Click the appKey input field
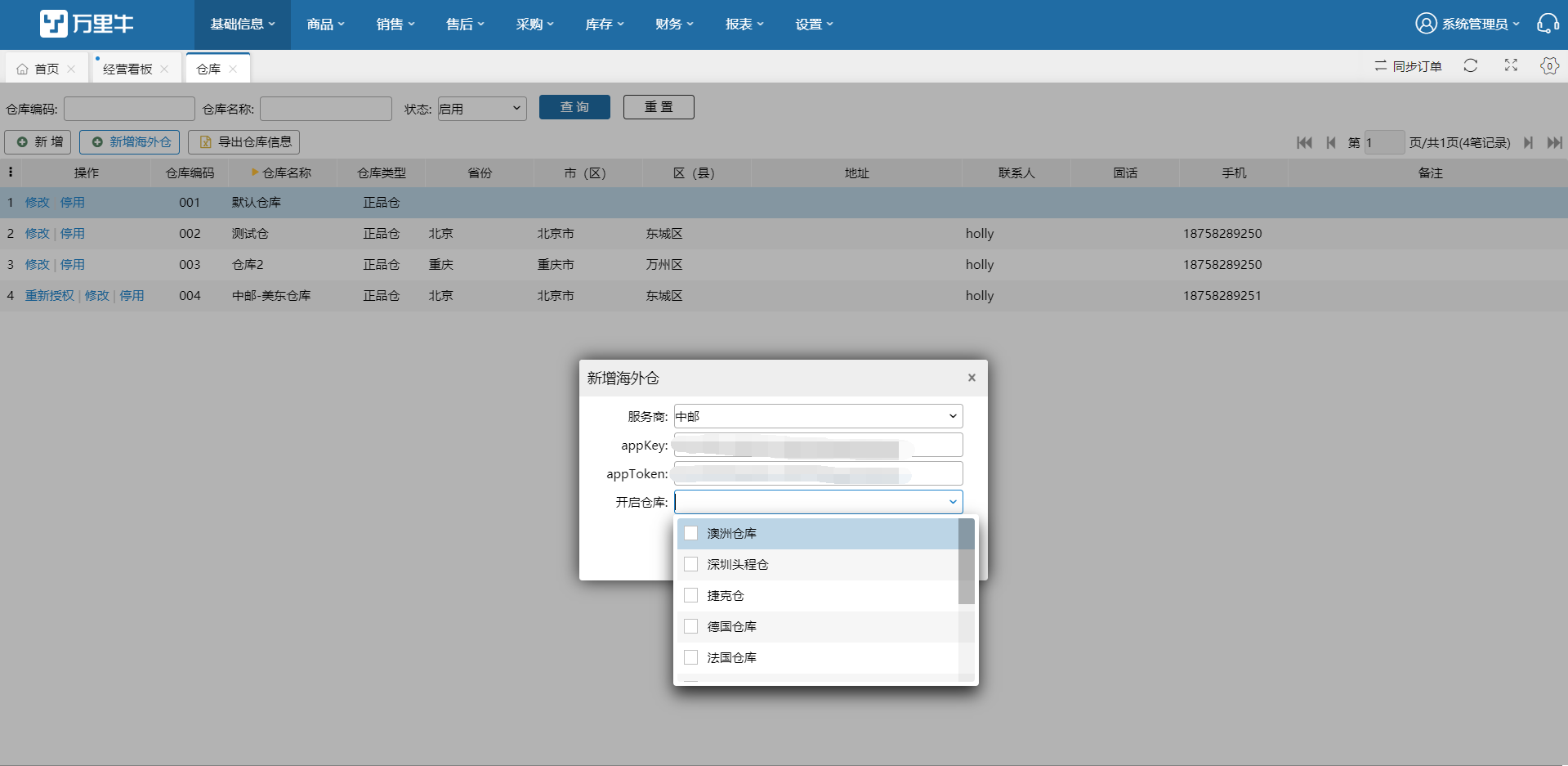The image size is (1568, 766). tap(818, 445)
